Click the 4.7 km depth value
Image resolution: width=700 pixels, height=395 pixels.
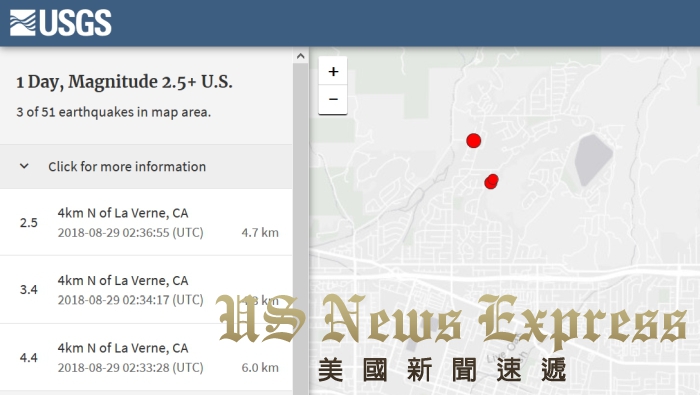click(x=260, y=233)
